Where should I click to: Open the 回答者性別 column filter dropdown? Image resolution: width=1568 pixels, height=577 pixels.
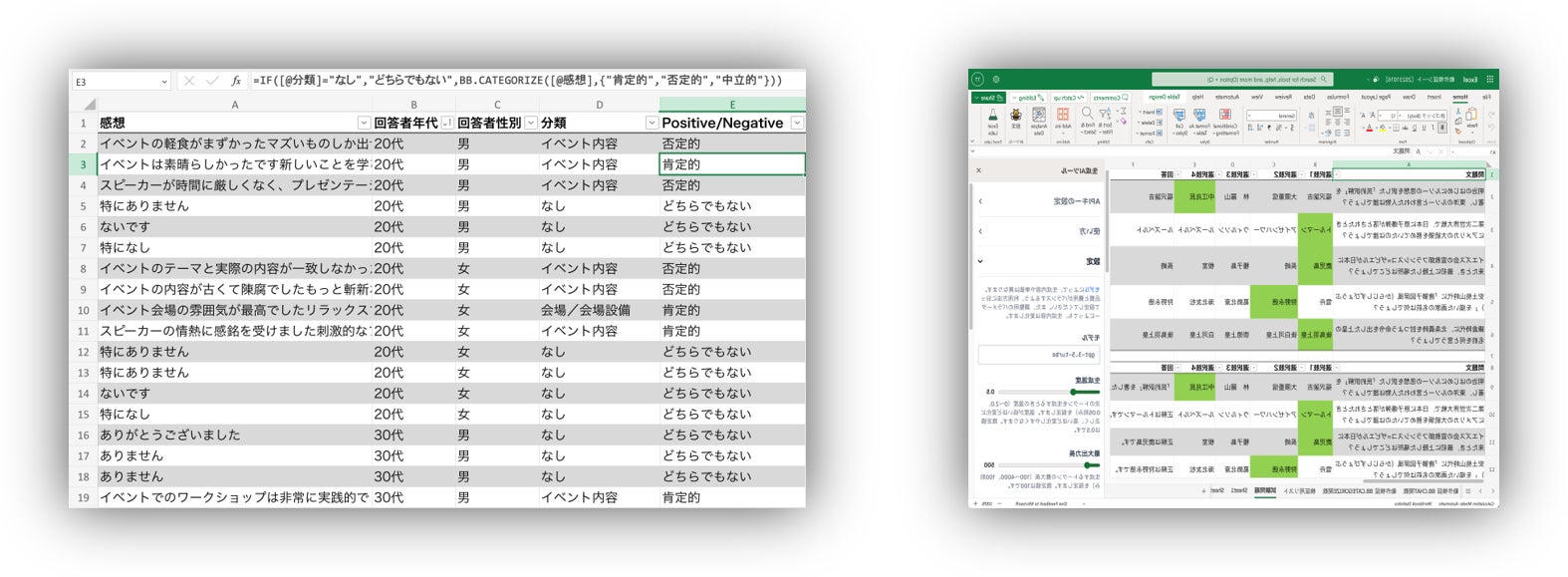(531, 123)
